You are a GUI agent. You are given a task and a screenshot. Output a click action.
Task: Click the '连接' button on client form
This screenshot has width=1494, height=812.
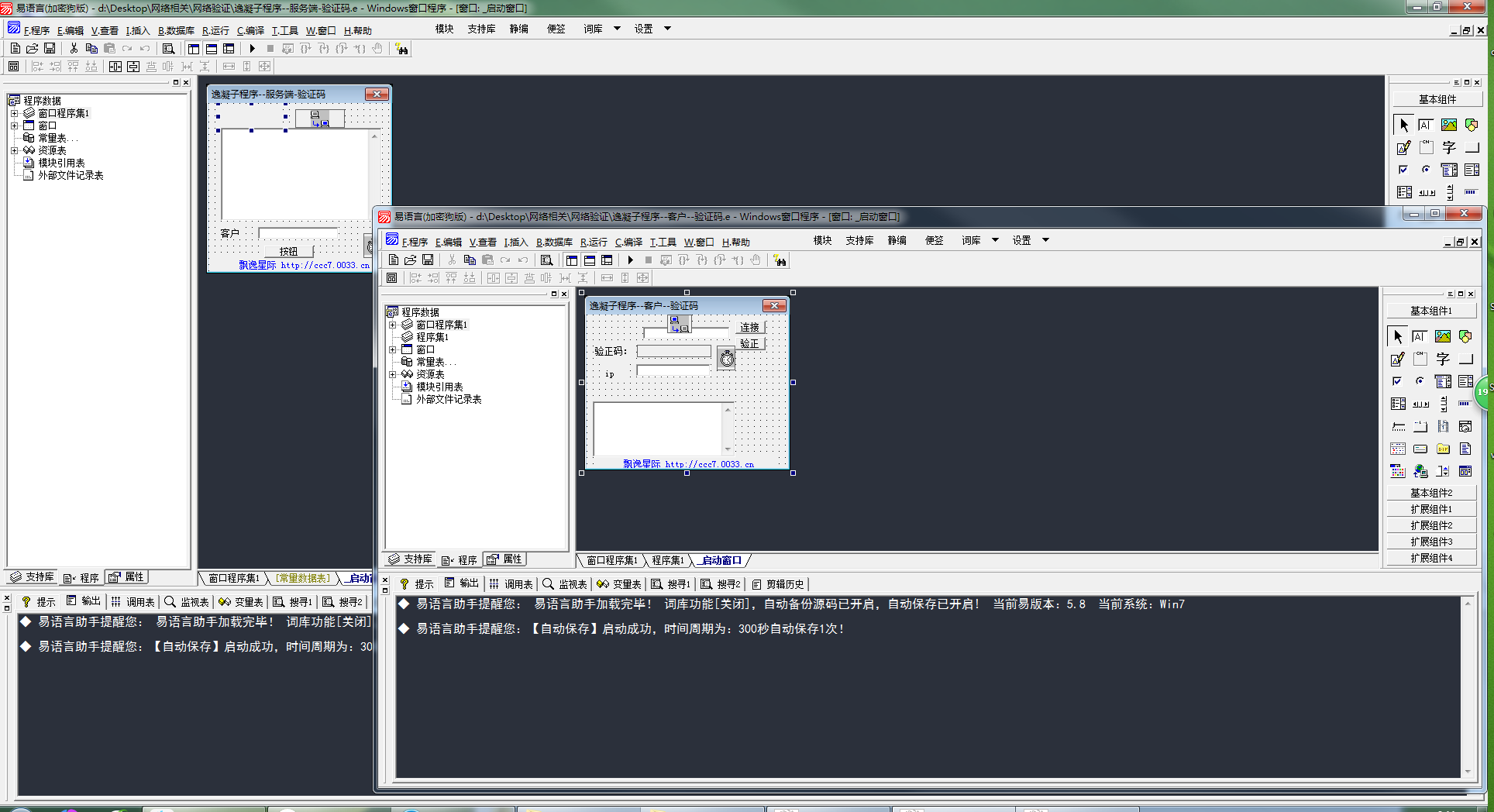point(749,328)
